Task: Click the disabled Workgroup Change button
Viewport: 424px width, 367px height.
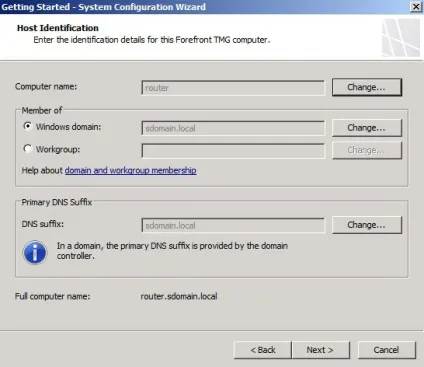Action: [x=367, y=150]
